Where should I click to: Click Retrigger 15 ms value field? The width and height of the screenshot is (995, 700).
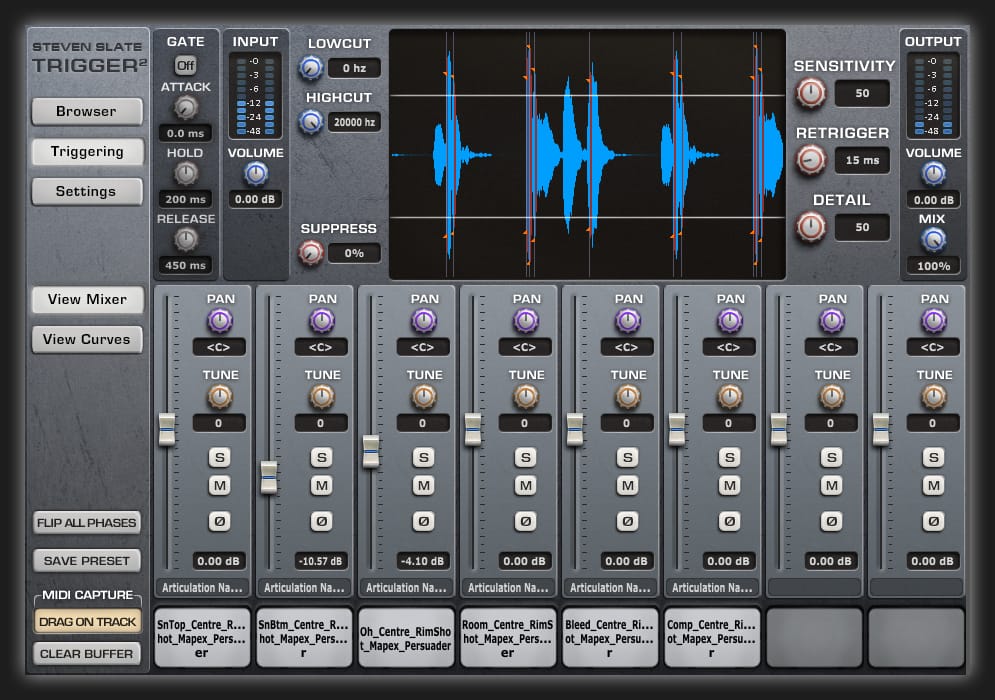(x=862, y=161)
